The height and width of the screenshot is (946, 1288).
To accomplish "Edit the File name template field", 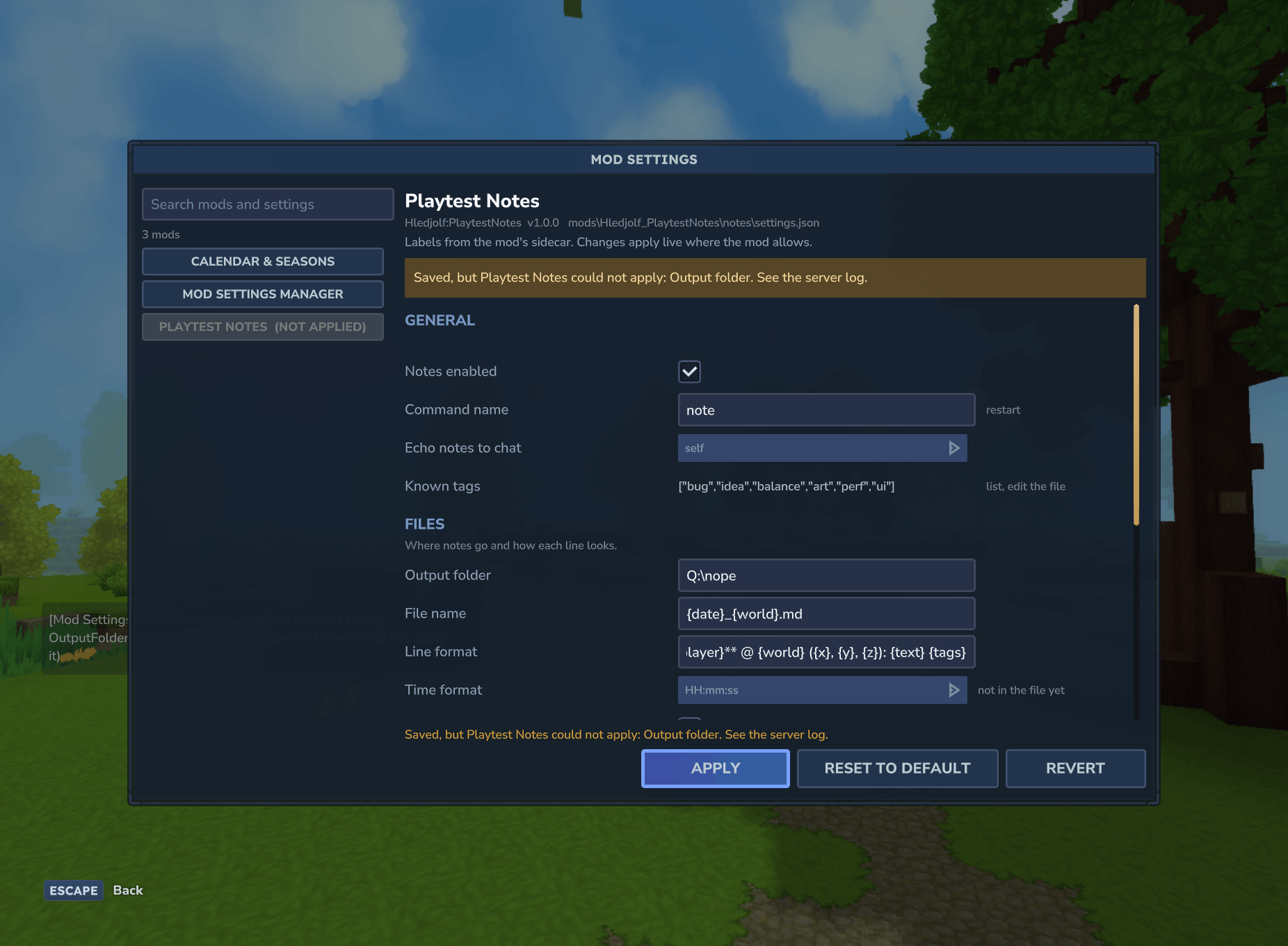I will tap(826, 614).
